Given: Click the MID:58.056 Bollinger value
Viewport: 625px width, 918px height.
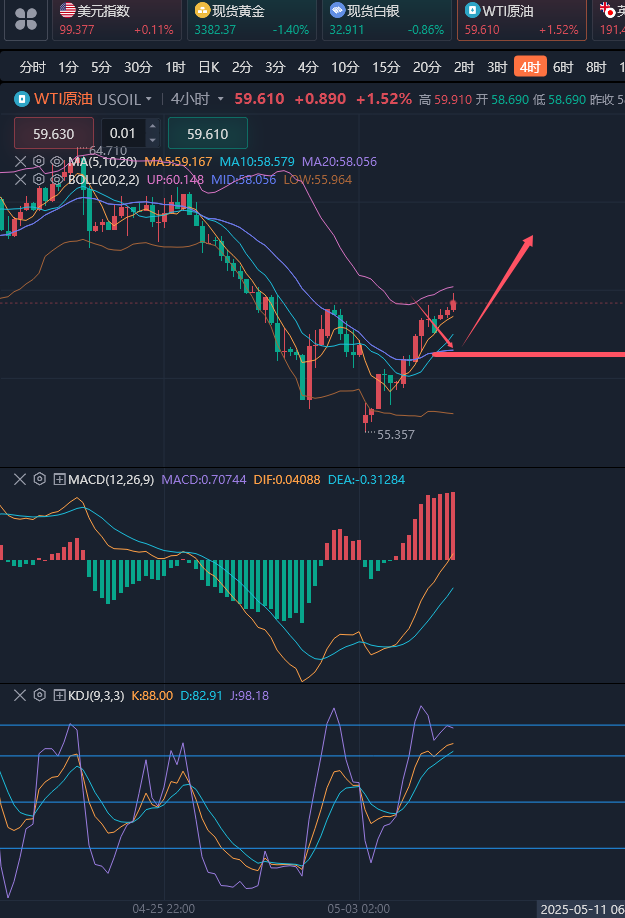Looking at the screenshot, I should [x=243, y=180].
